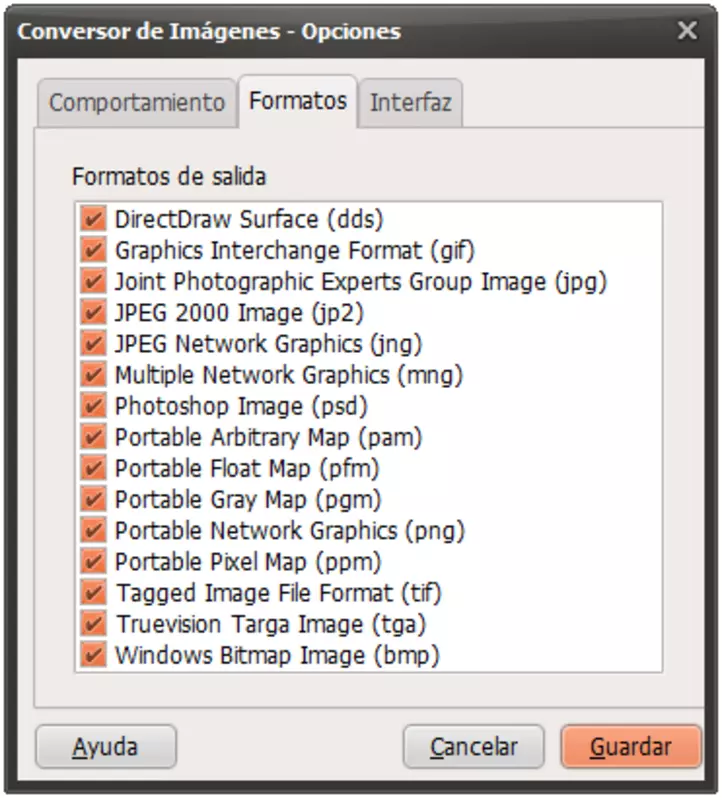Toggle Truevision Targa Image (tga) checkbox
The height and width of the screenshot is (800, 722).
coord(93,624)
